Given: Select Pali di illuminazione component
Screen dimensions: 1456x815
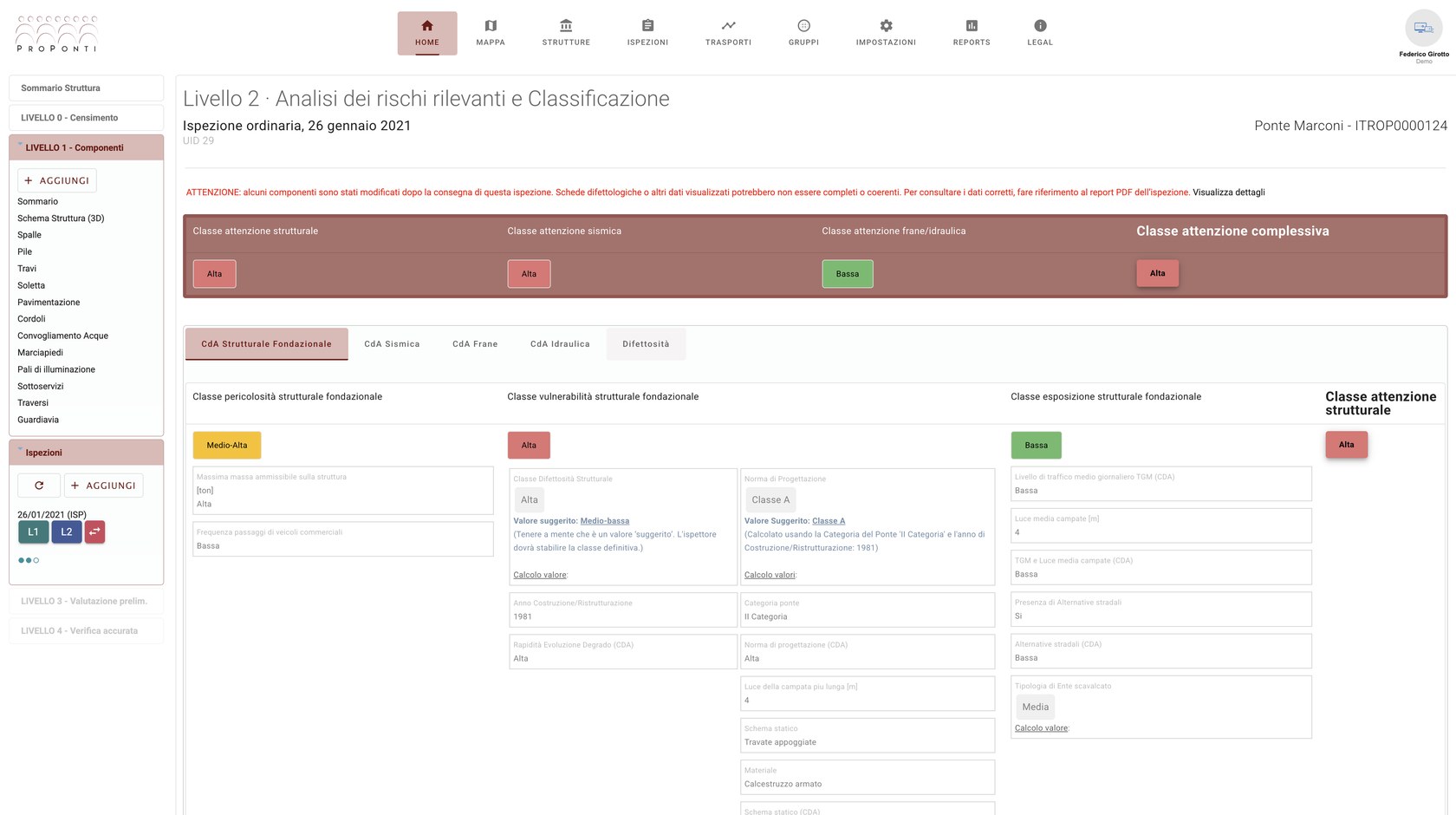Looking at the screenshot, I should 56,369.
